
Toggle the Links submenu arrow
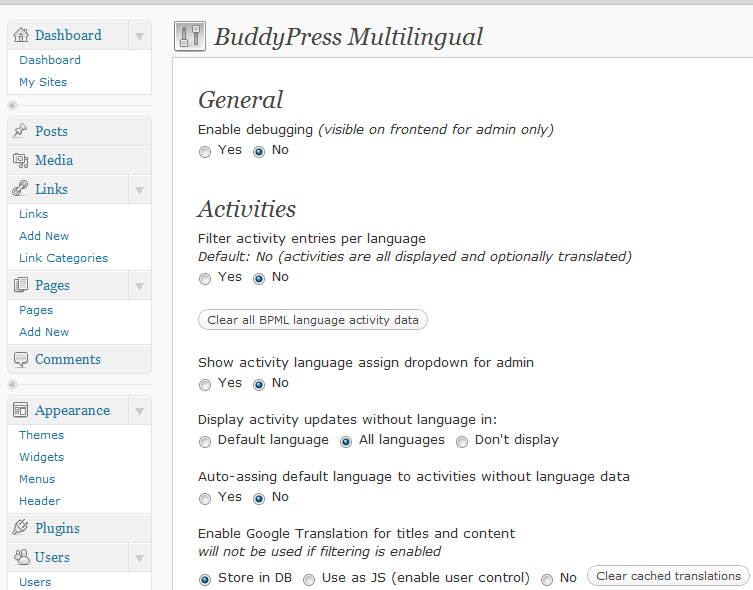(140, 190)
